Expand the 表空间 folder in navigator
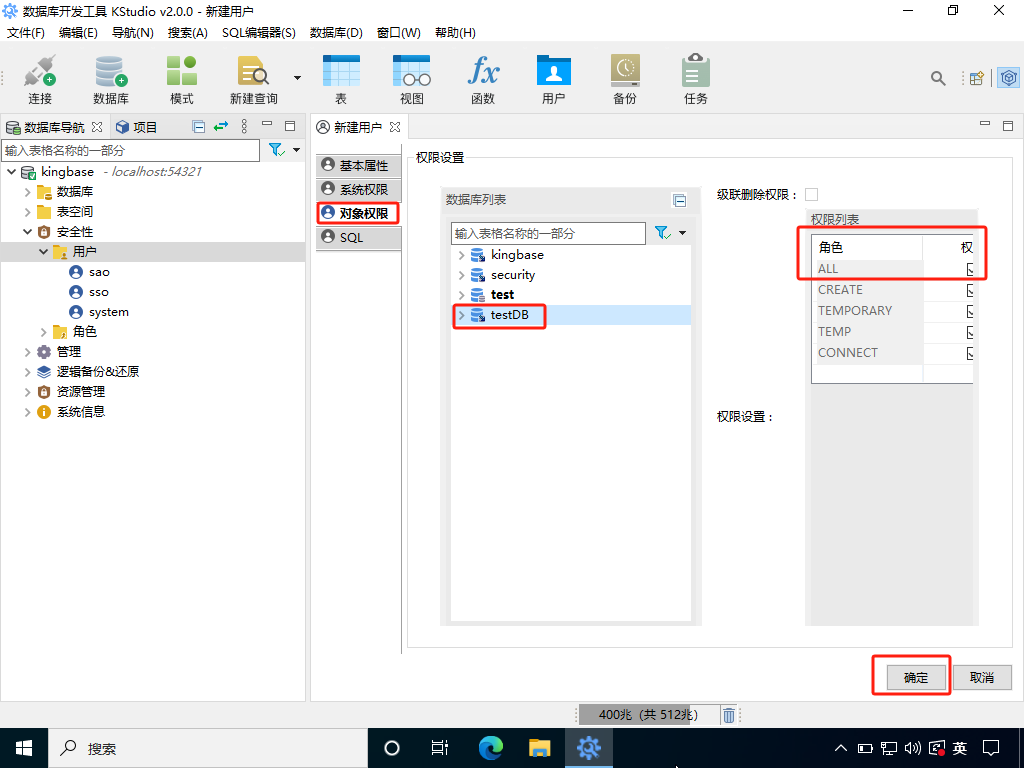Viewport: 1024px width, 768px height. pyautogui.click(x=27, y=212)
